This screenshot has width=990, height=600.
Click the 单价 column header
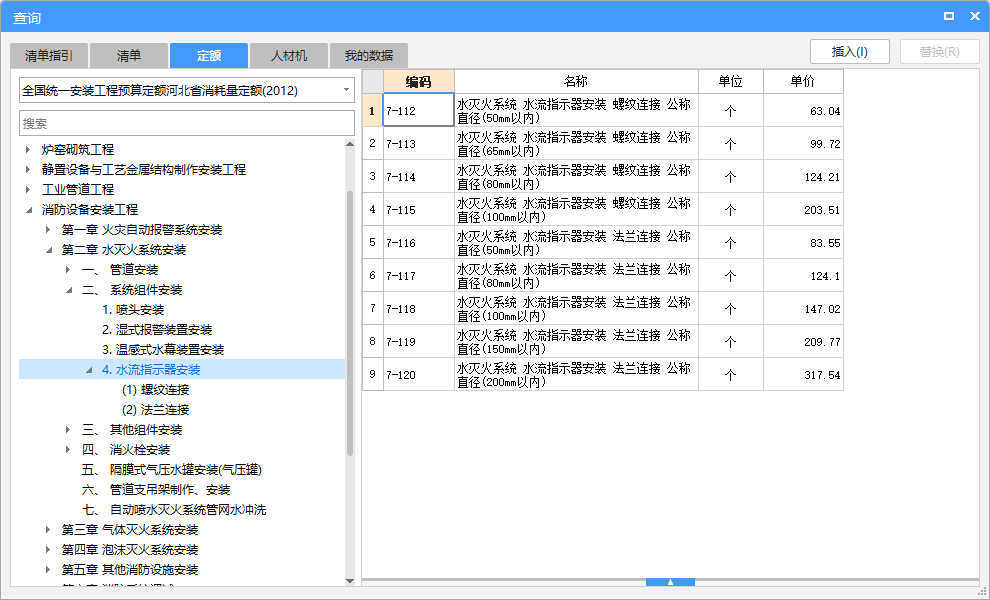tap(803, 81)
